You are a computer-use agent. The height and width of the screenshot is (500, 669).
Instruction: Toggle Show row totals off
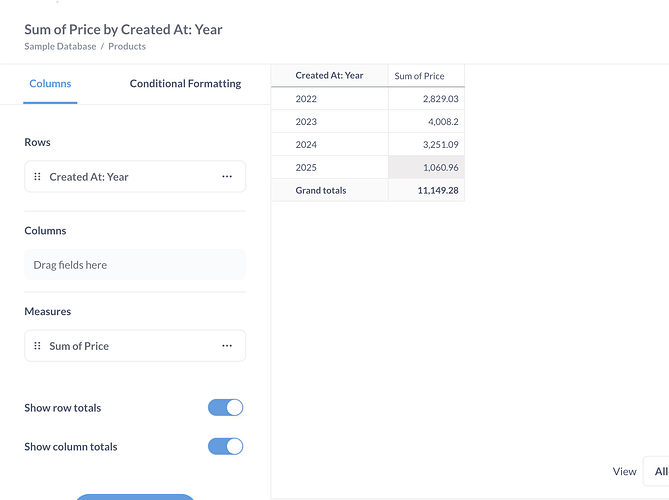point(225,408)
